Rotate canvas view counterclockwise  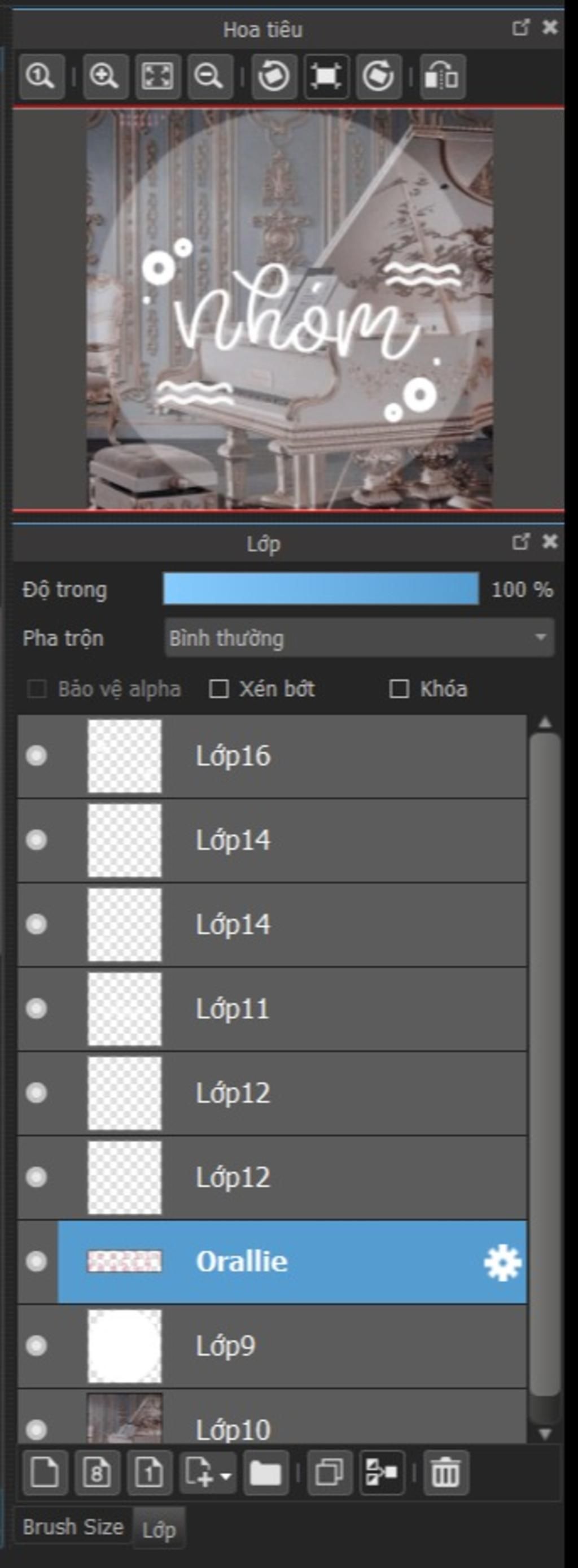[x=274, y=77]
